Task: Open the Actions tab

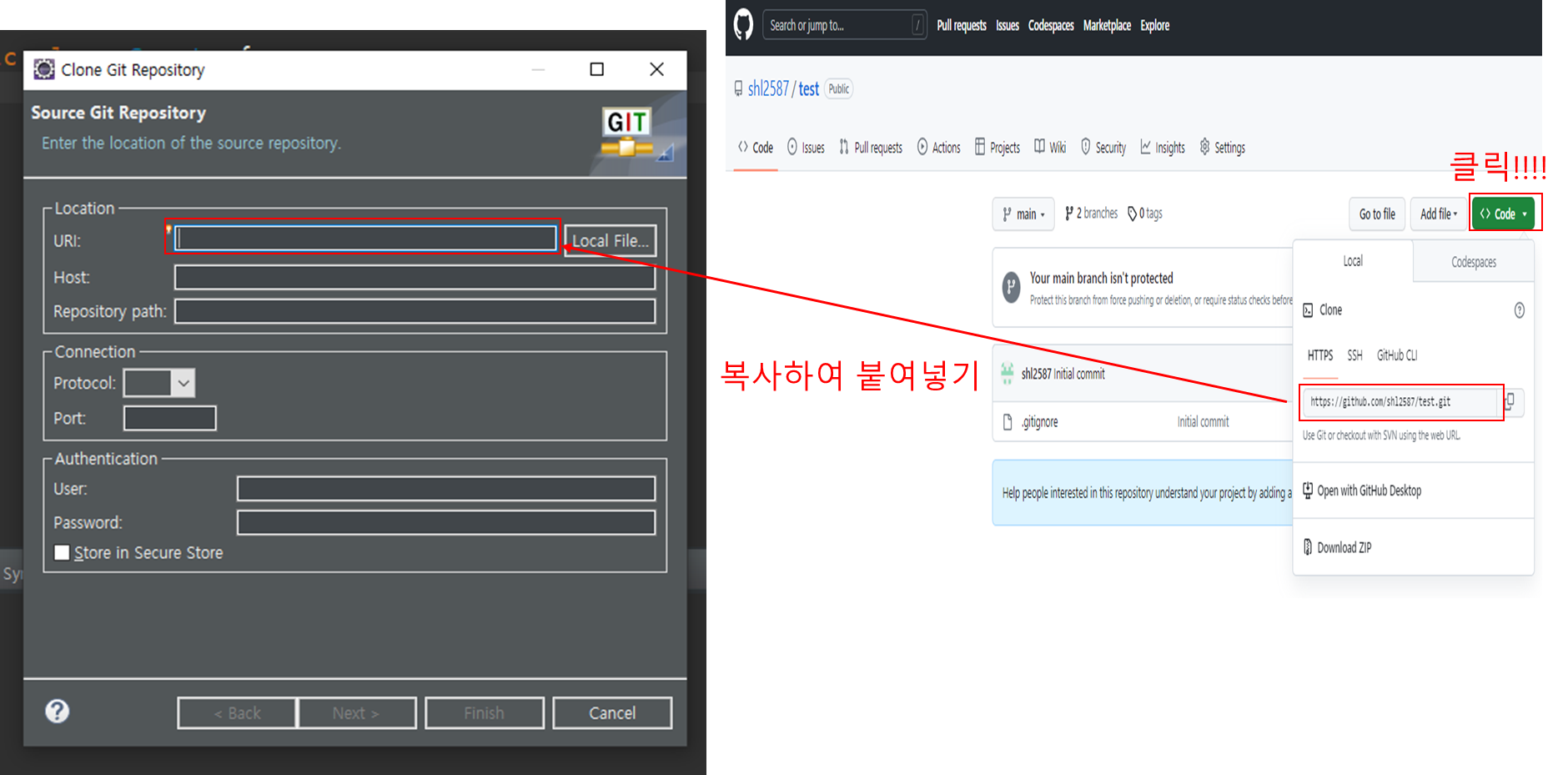Action: coord(939,148)
